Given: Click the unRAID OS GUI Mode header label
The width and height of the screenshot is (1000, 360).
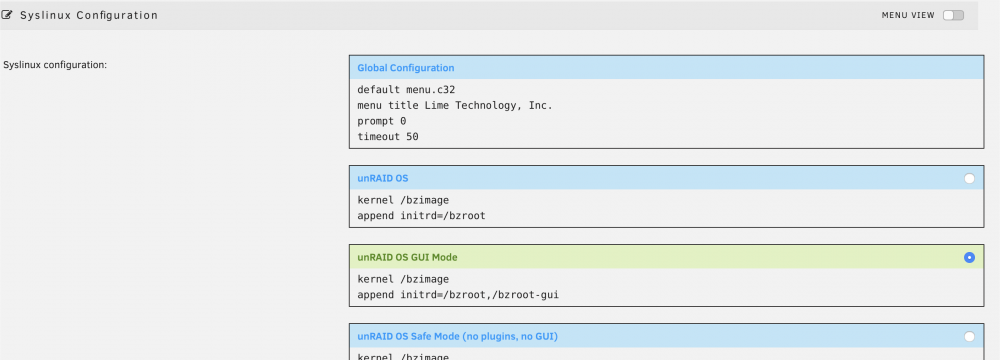Looking at the screenshot, I should coord(407,257).
